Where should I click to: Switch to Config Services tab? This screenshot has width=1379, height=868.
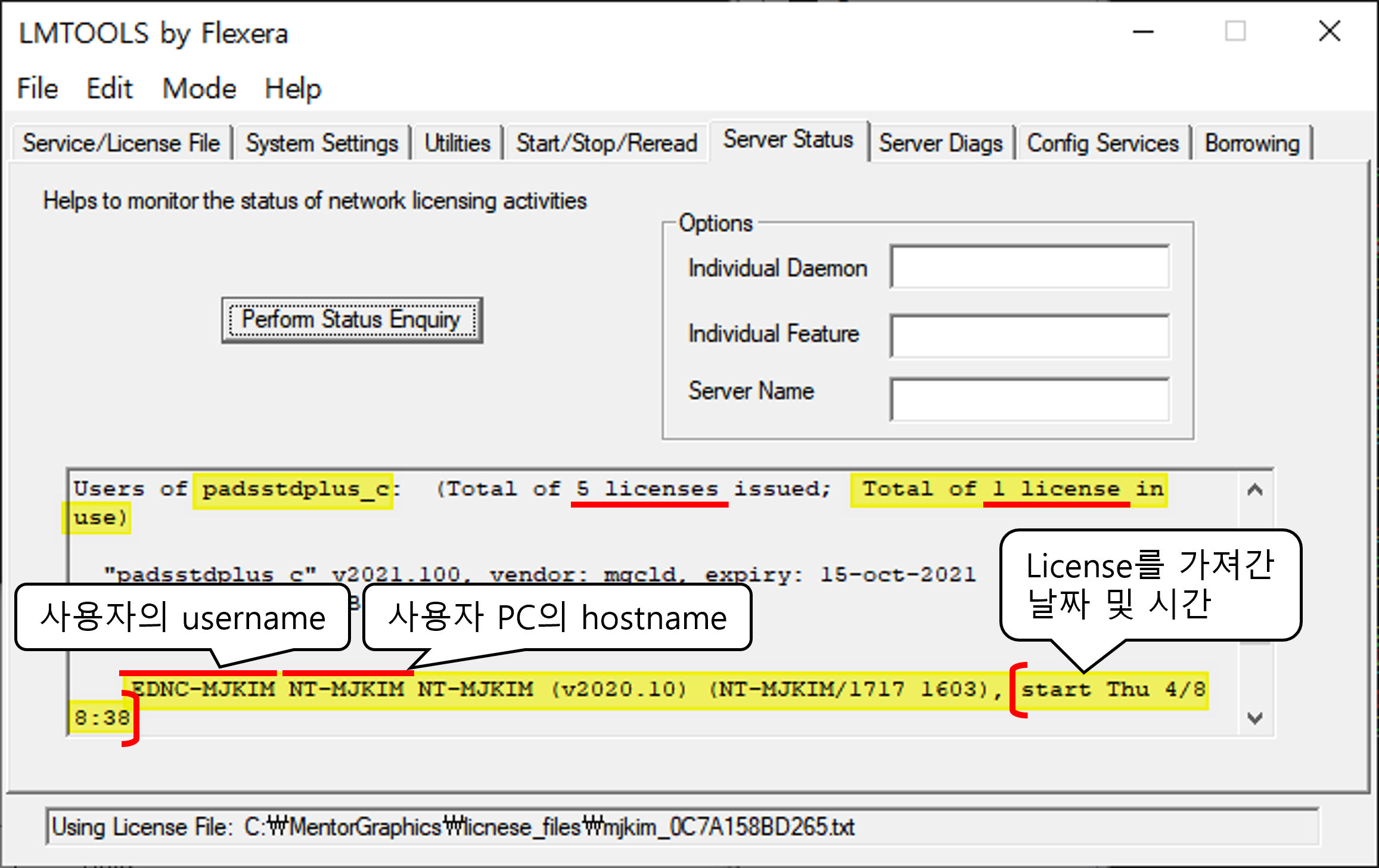tap(1102, 144)
